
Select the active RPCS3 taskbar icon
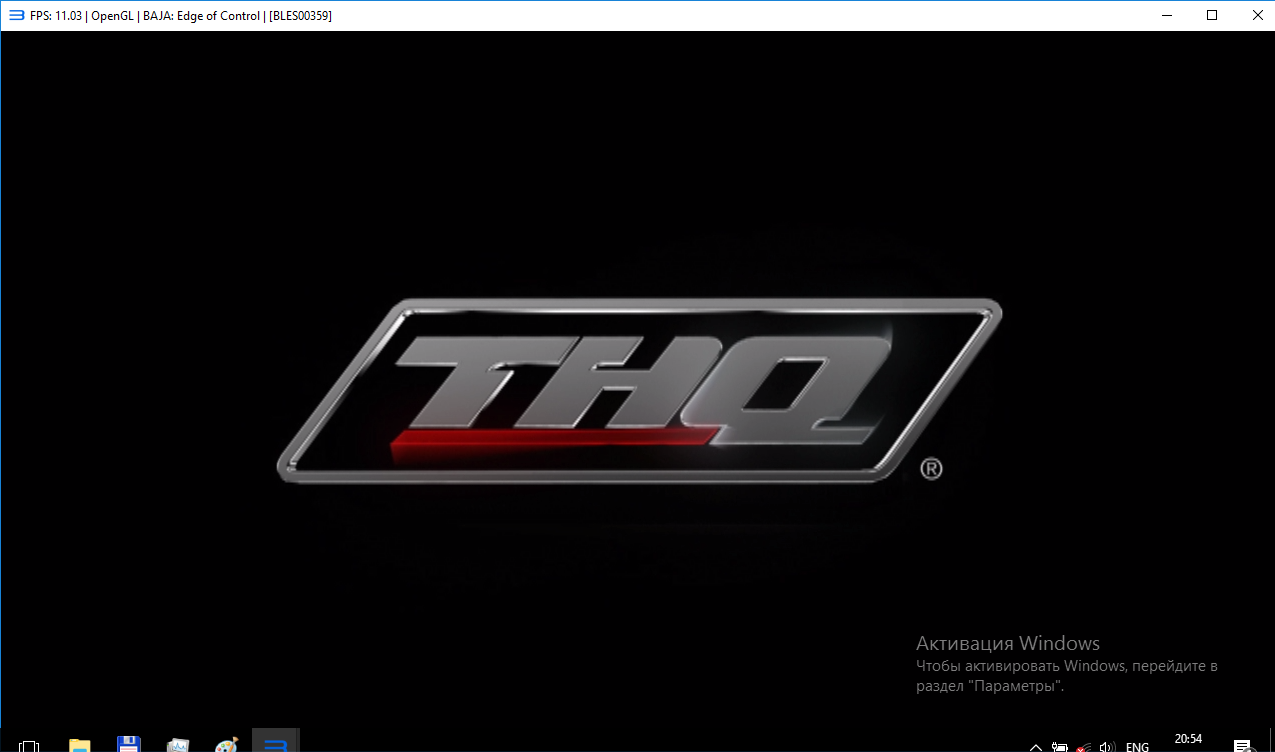[x=276, y=745]
